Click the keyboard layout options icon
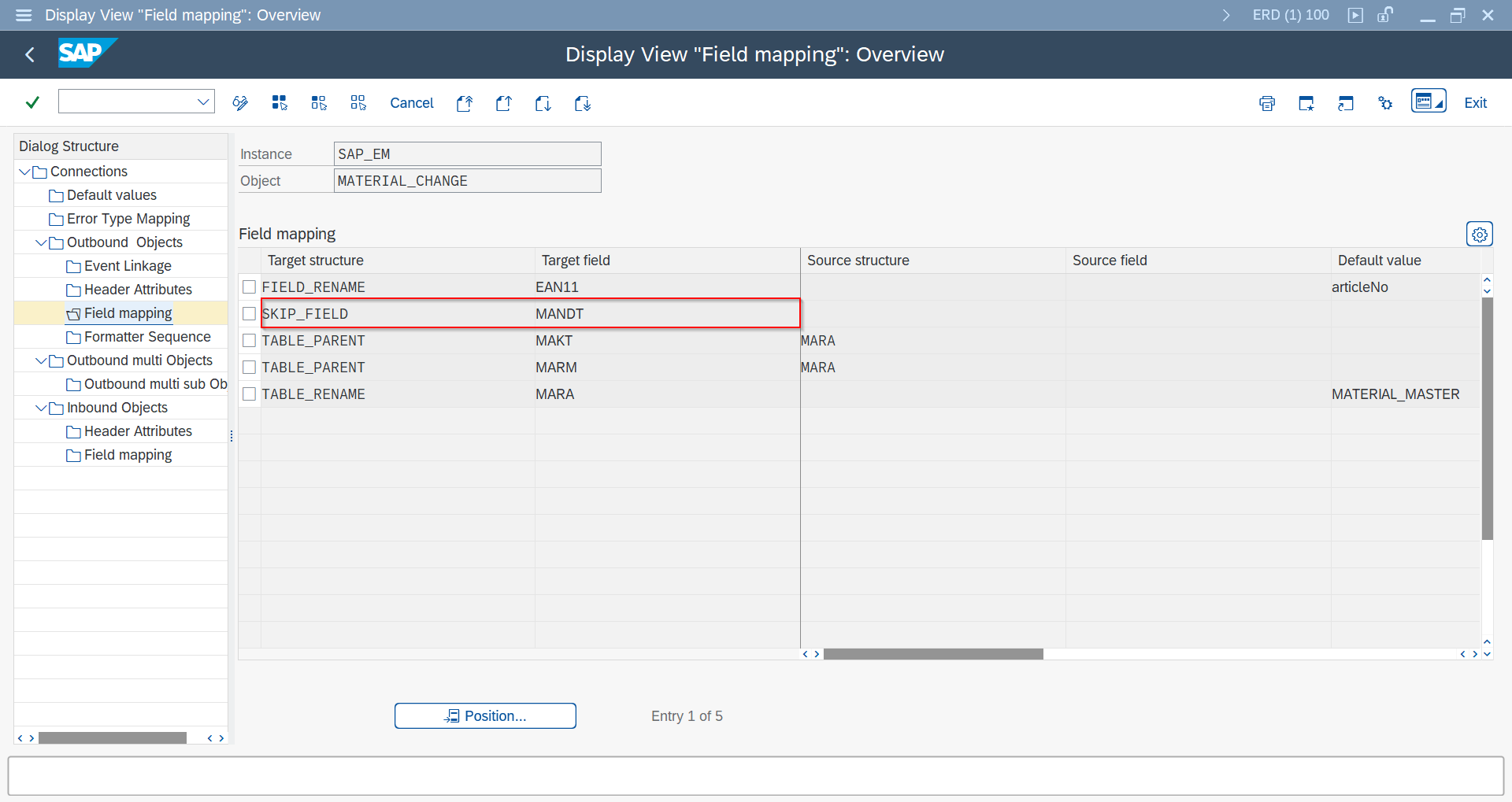The image size is (1512, 802). [x=1429, y=102]
